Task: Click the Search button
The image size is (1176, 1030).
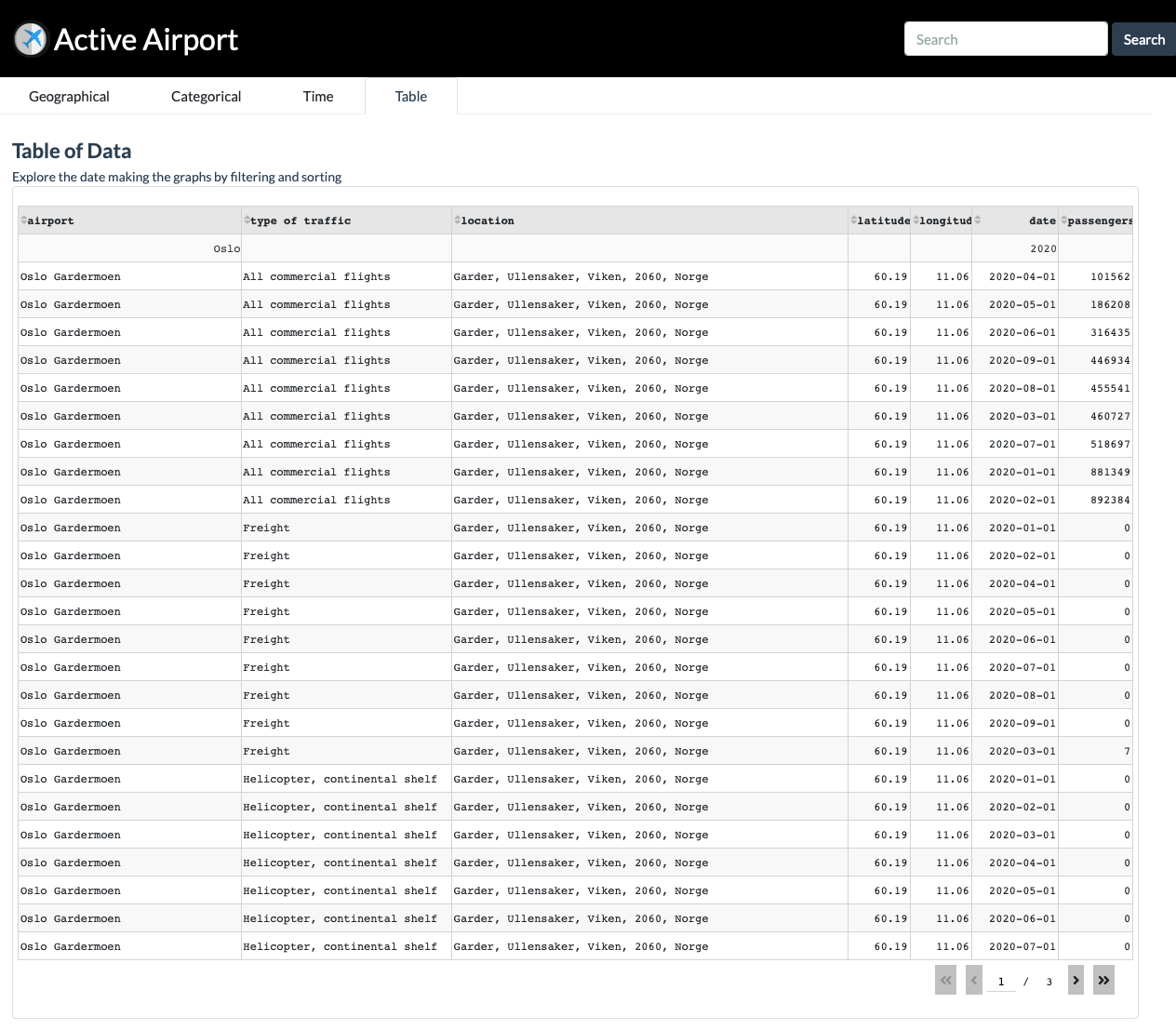Action: (x=1143, y=39)
